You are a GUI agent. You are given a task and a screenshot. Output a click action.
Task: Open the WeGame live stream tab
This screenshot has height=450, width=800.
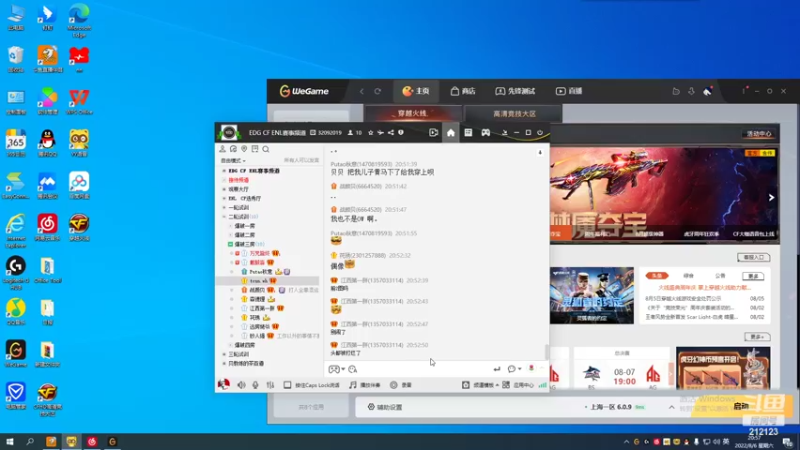point(569,91)
